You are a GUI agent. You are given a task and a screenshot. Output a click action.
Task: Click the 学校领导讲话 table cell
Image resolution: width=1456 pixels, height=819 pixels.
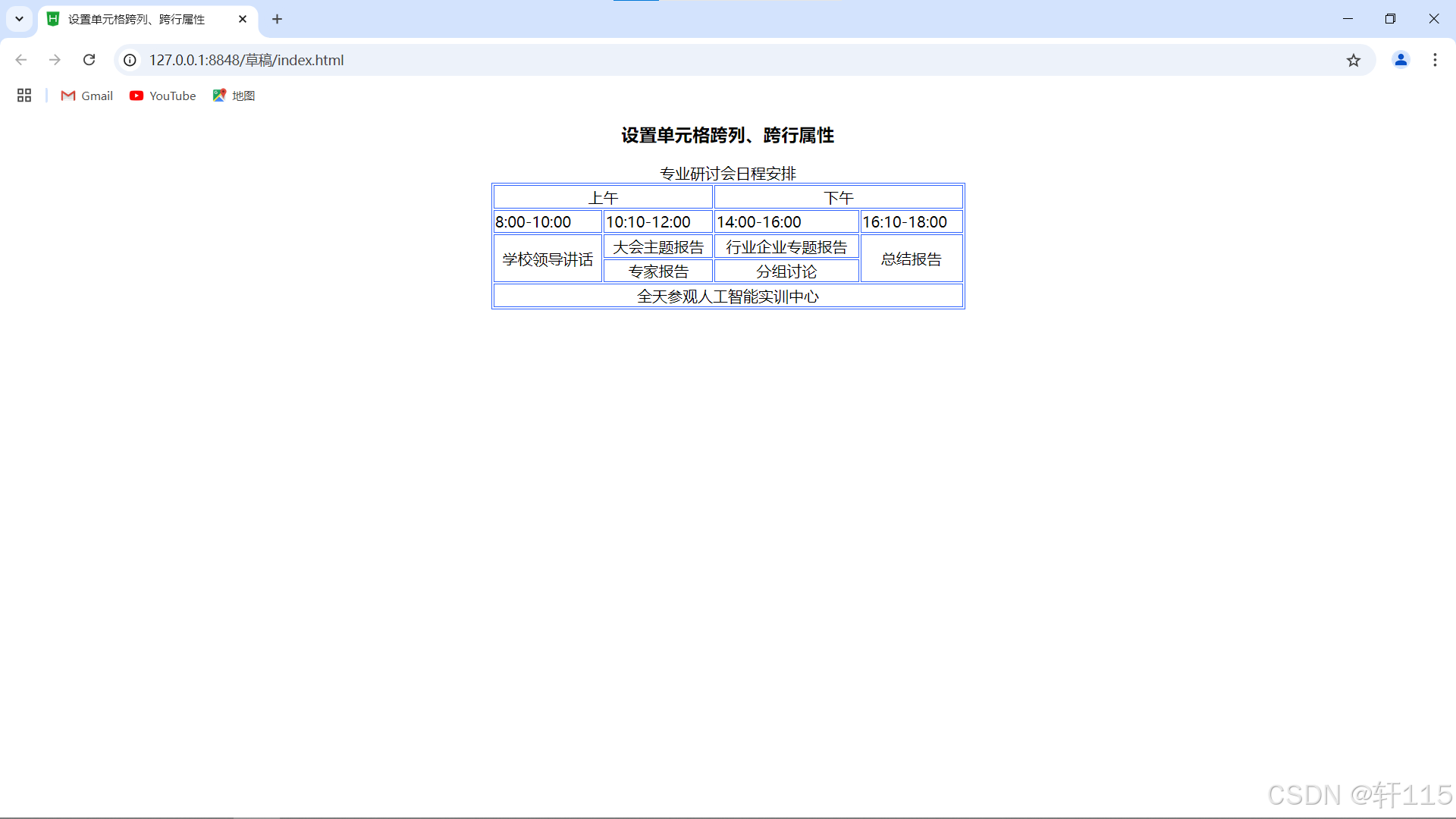548,259
